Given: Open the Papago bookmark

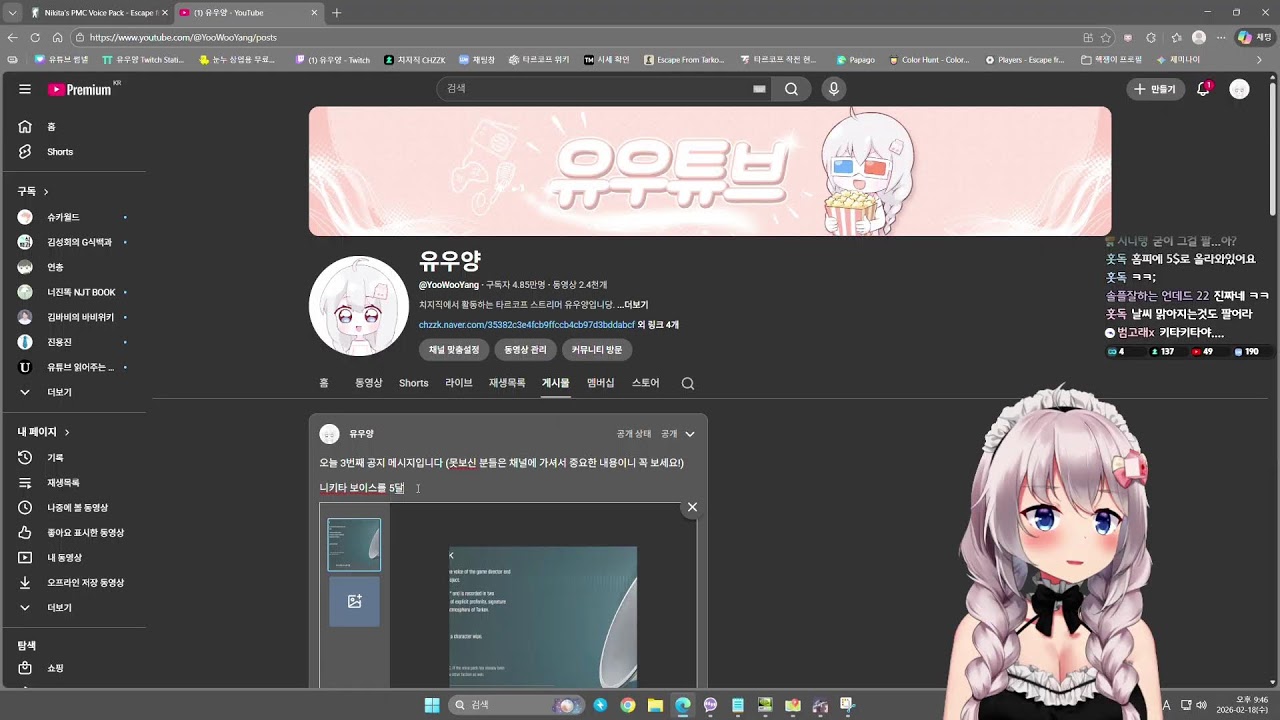Looking at the screenshot, I should click(x=855, y=60).
